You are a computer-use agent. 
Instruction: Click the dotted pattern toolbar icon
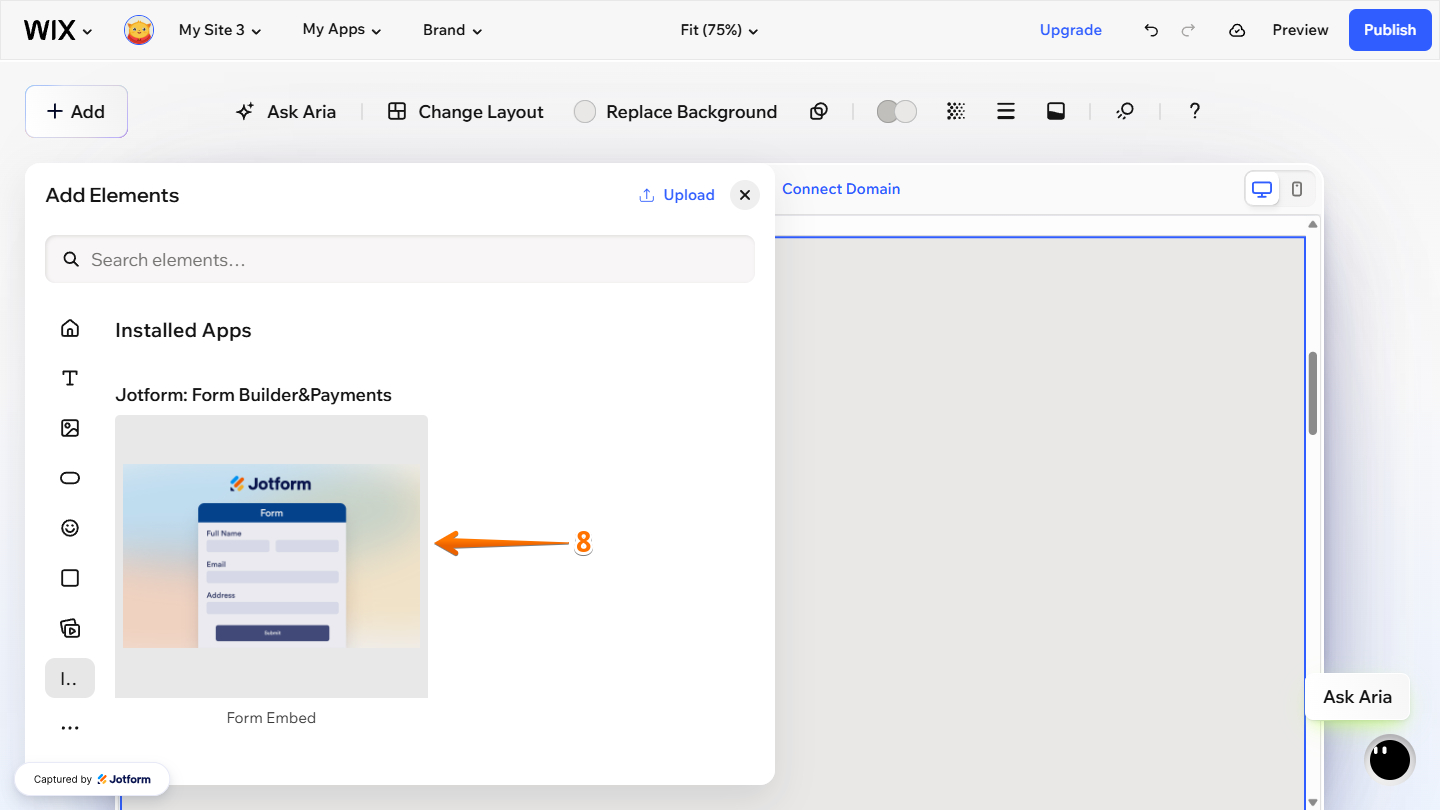(x=956, y=112)
